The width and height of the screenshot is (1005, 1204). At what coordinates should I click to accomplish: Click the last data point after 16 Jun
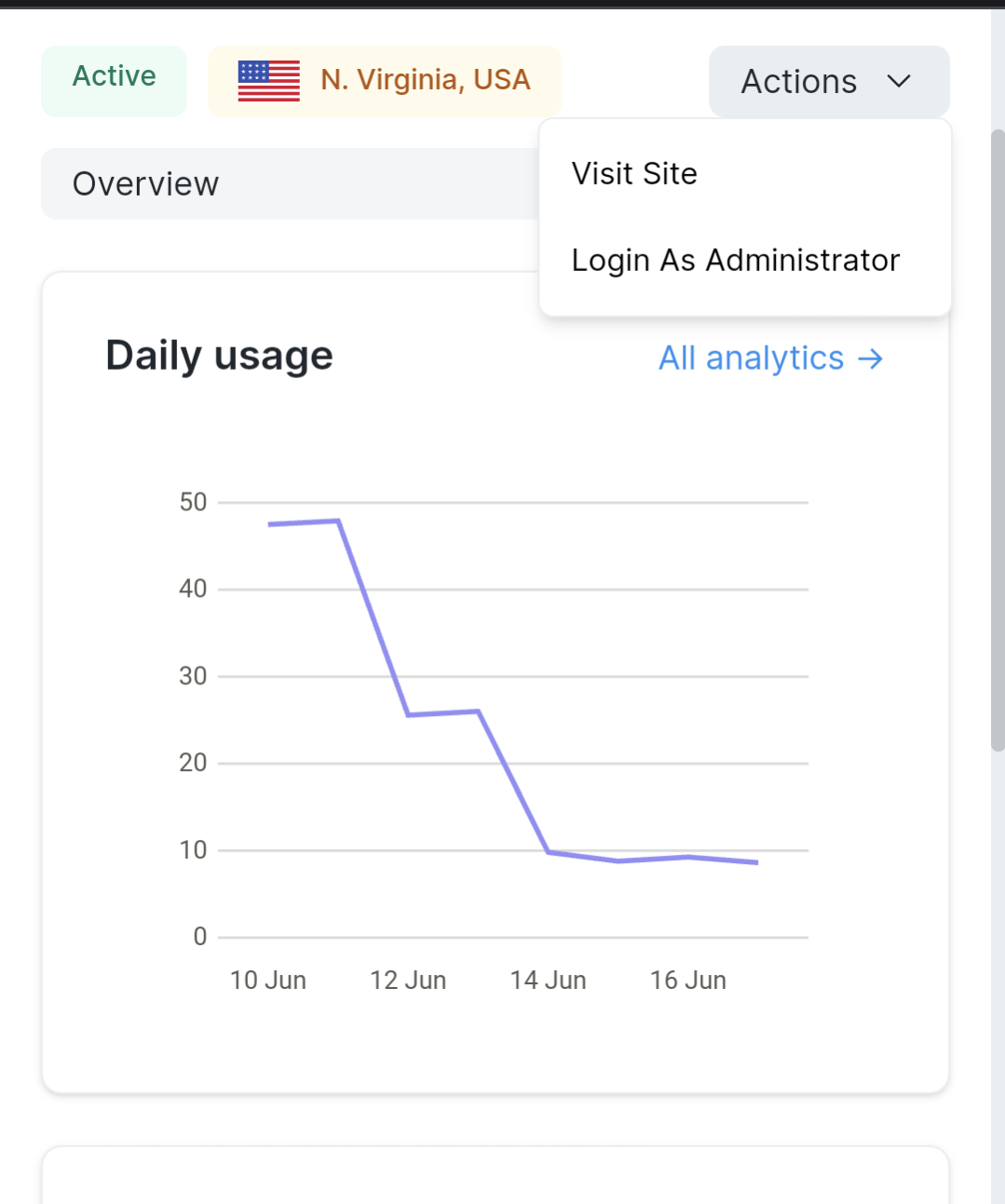click(x=757, y=862)
